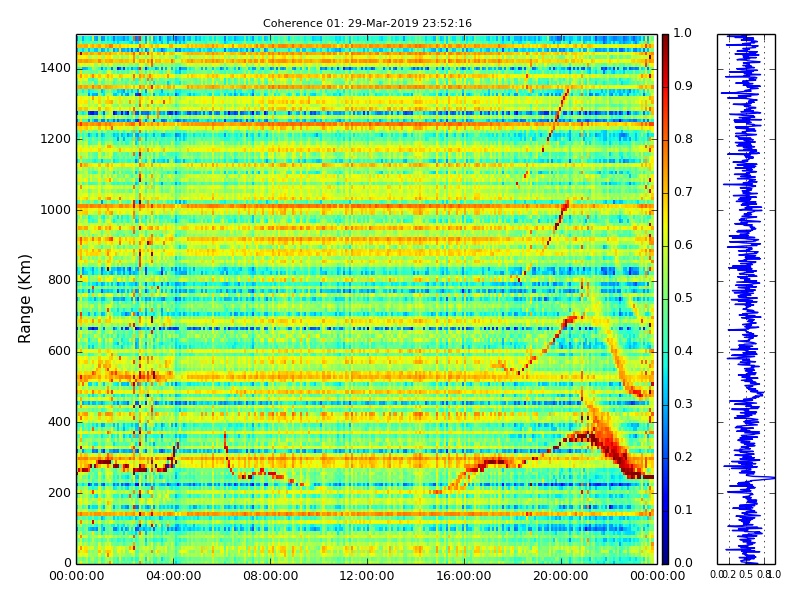
Task: Click the colorbar 0.4 label
Action: pyautogui.click(x=683, y=351)
